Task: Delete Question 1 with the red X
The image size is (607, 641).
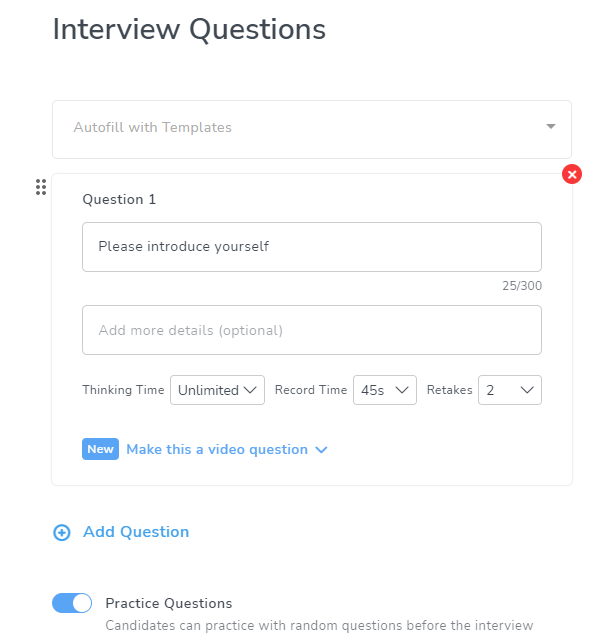Action: (572, 175)
